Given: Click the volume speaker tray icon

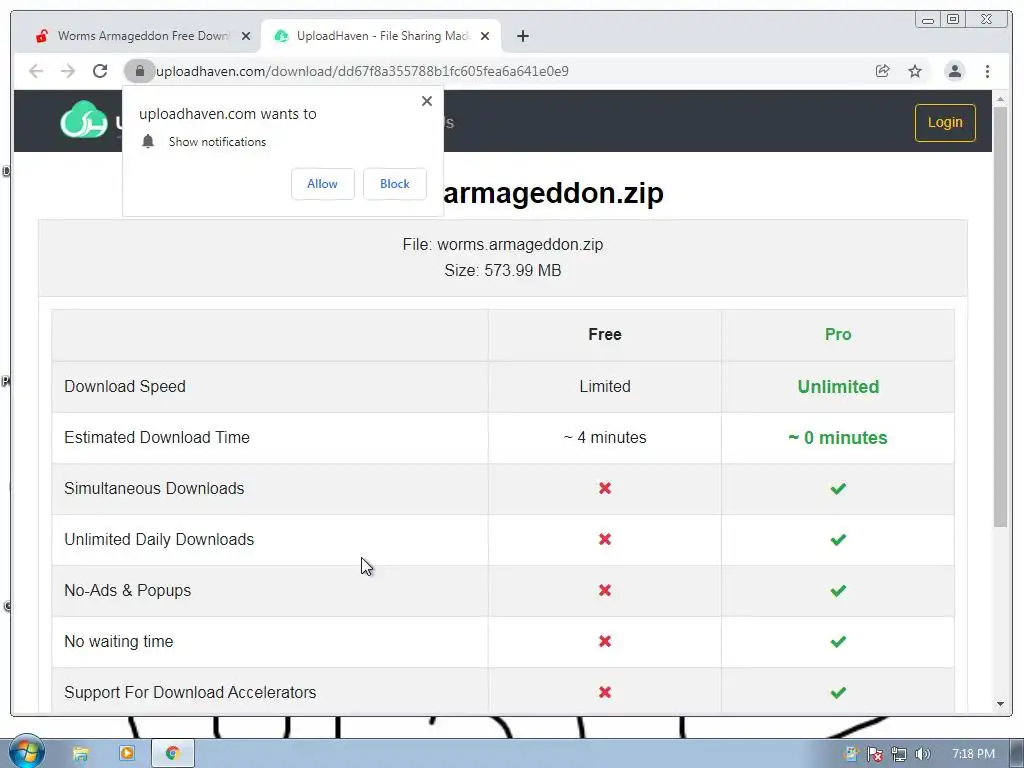Looking at the screenshot, I should [922, 754].
